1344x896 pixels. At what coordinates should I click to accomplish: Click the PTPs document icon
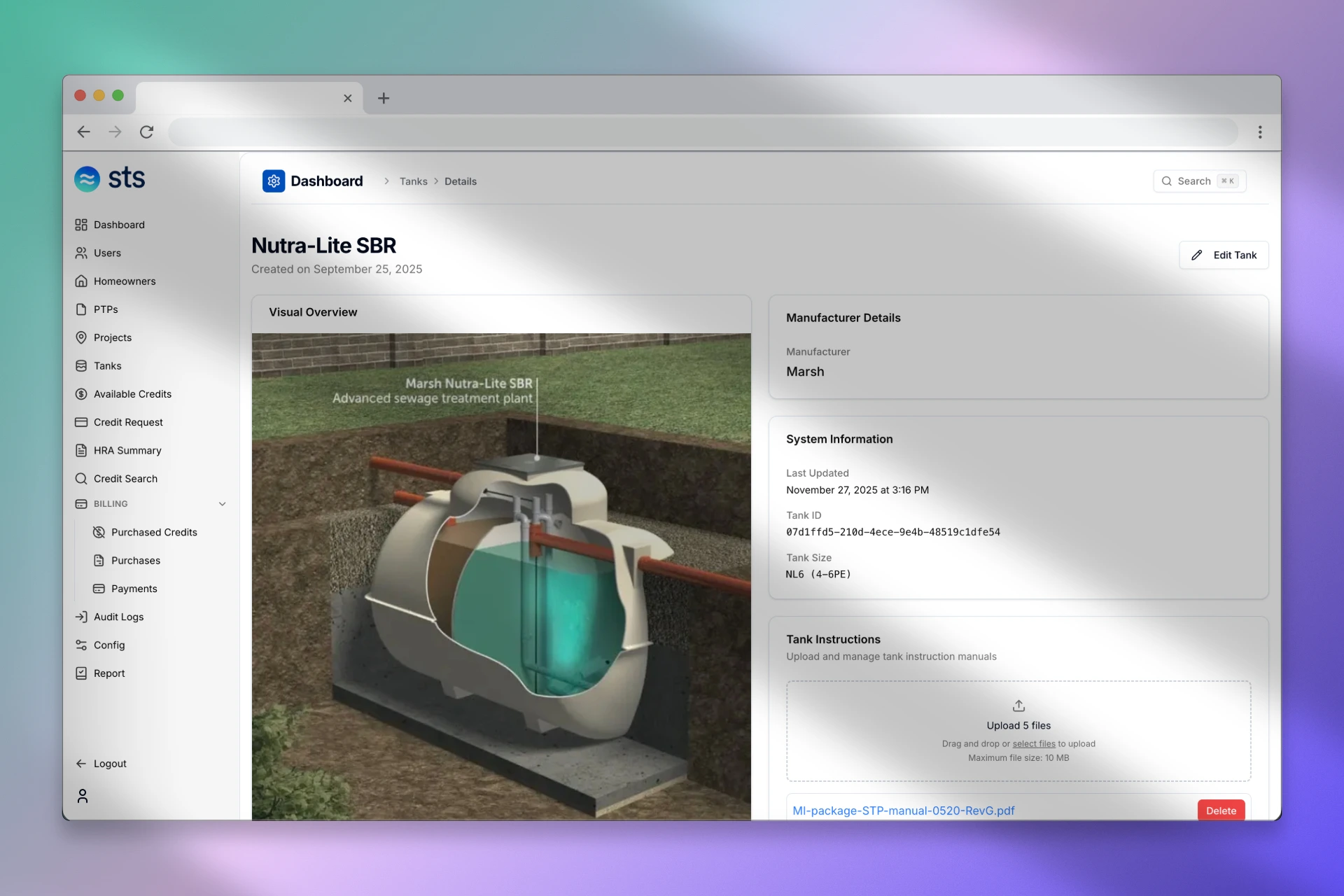(81, 309)
